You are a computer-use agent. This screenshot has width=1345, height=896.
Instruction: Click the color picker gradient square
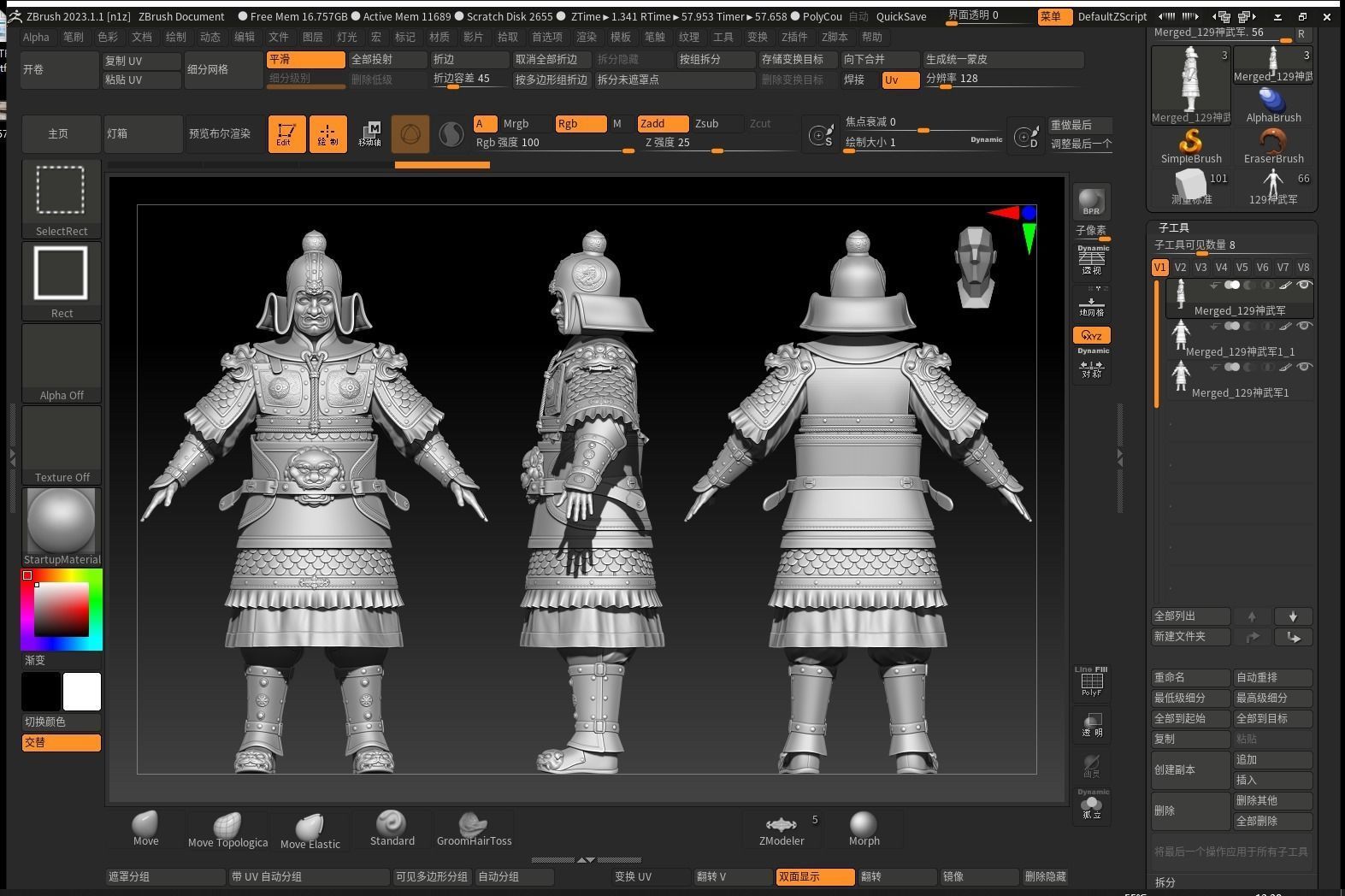(61, 610)
